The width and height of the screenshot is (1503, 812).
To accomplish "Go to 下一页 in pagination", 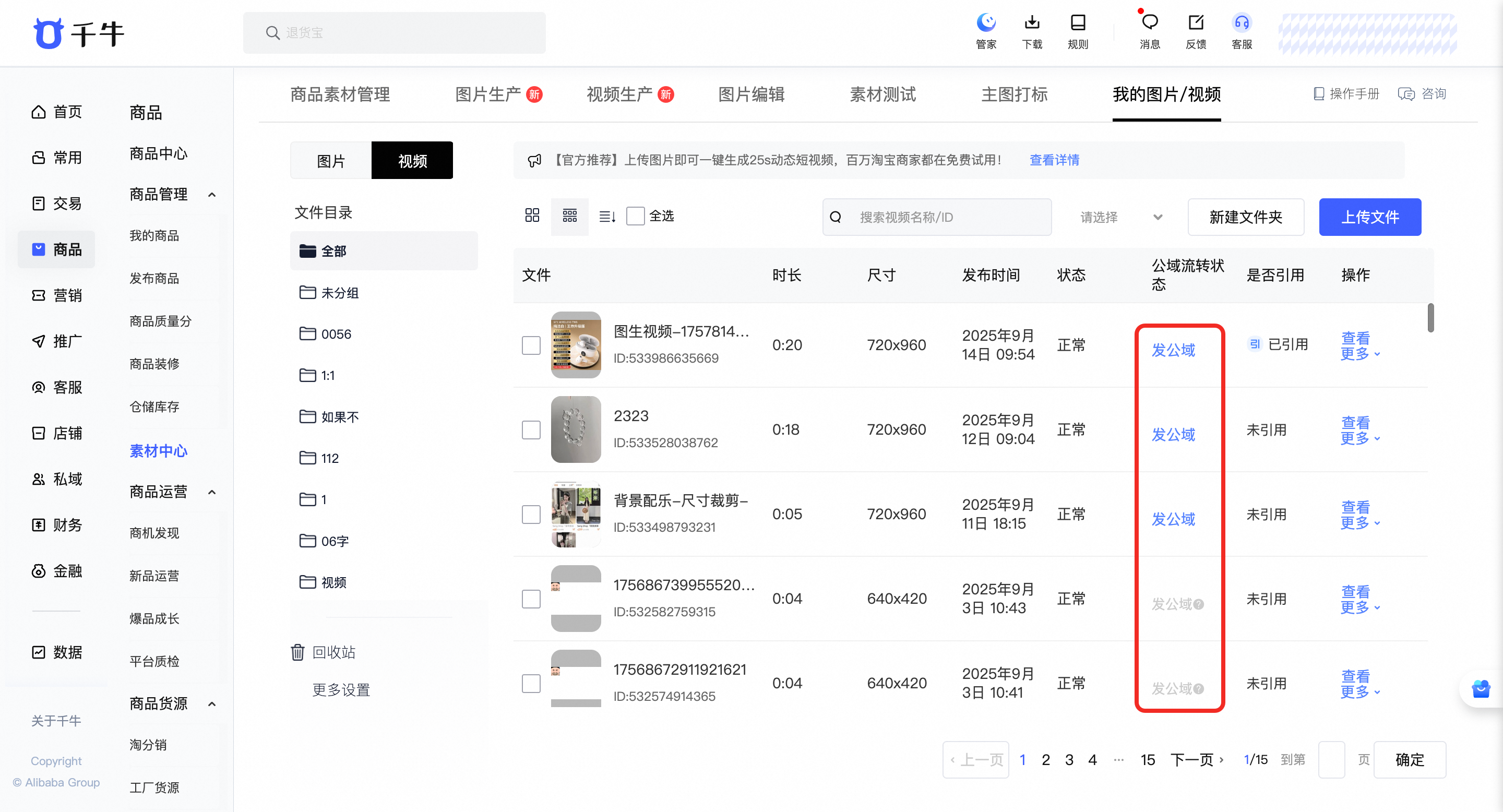I will (1197, 759).
